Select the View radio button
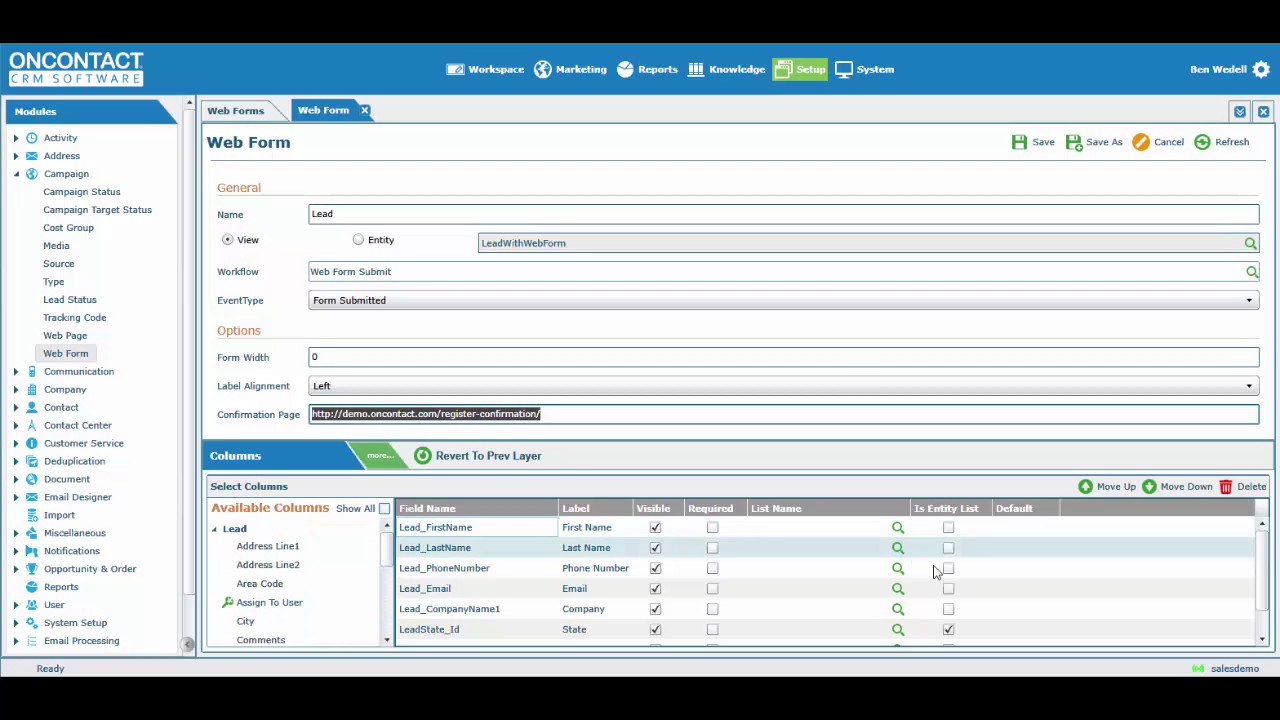1280x720 pixels. pos(228,240)
